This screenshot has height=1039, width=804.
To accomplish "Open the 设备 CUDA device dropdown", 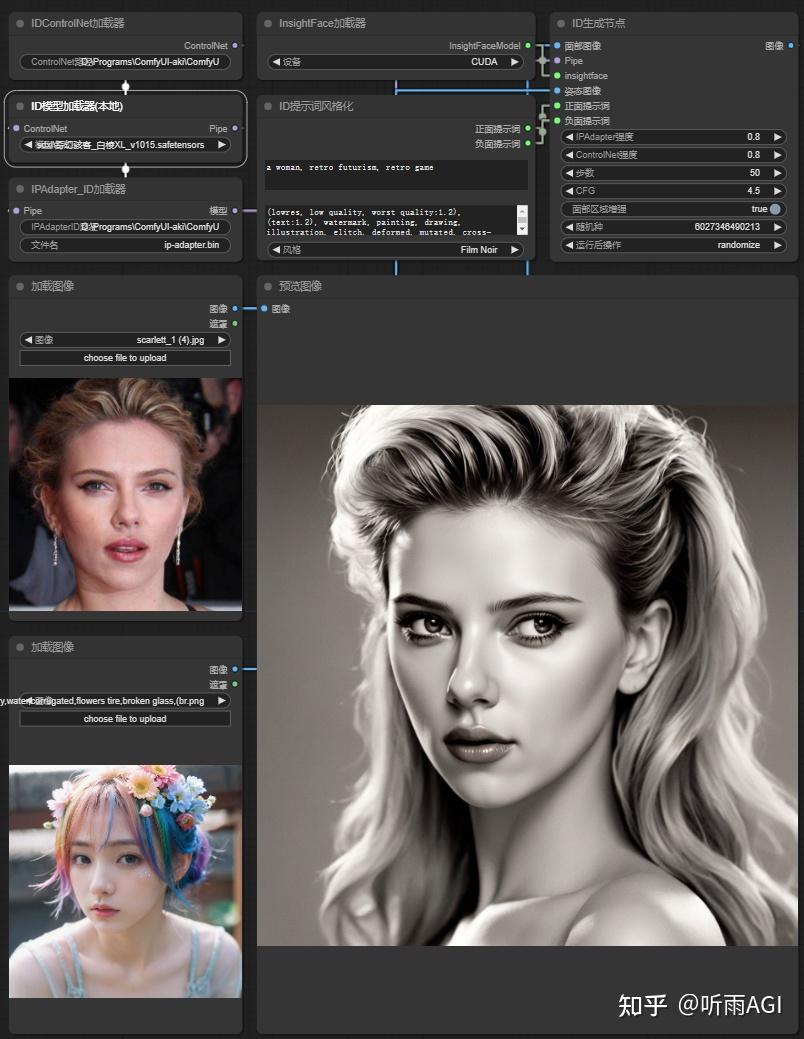I will point(395,62).
